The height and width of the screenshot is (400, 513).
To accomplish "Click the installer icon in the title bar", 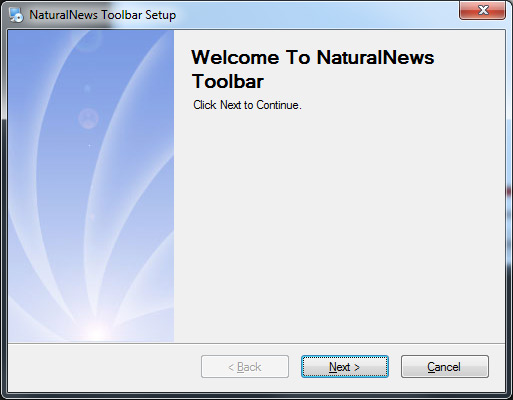I will 16,15.
